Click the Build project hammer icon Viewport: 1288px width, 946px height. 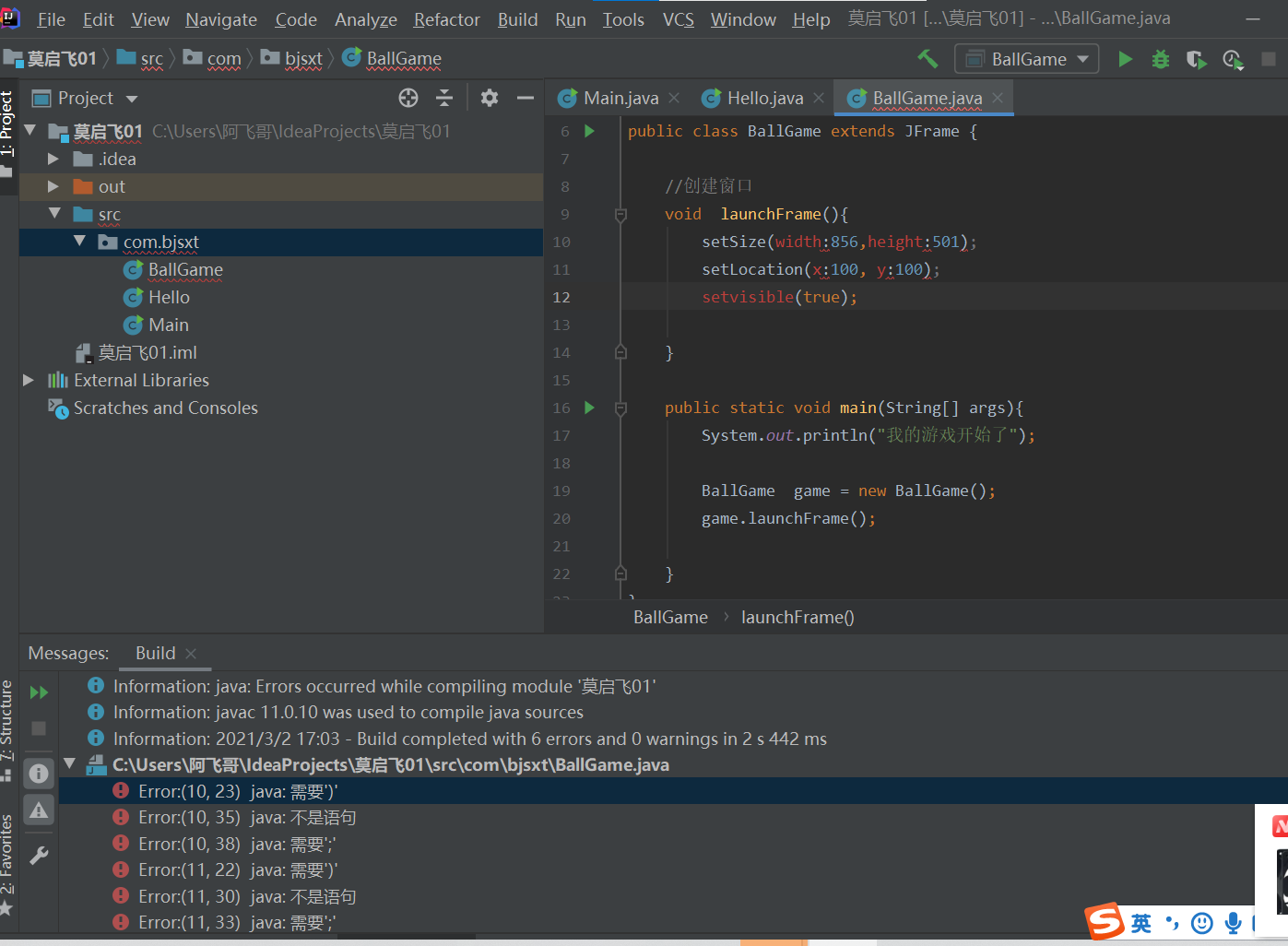click(928, 59)
